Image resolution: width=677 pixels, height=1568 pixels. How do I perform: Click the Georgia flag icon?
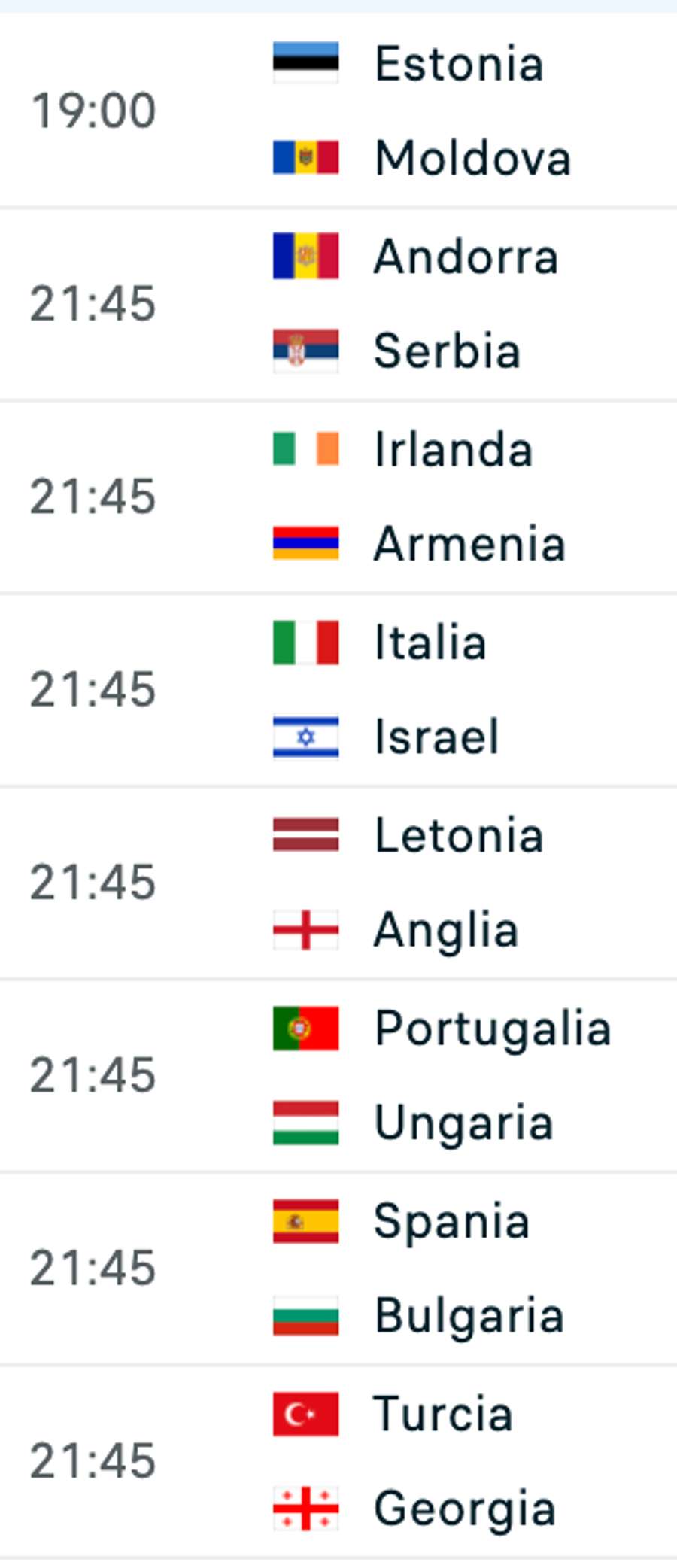pos(305,1508)
